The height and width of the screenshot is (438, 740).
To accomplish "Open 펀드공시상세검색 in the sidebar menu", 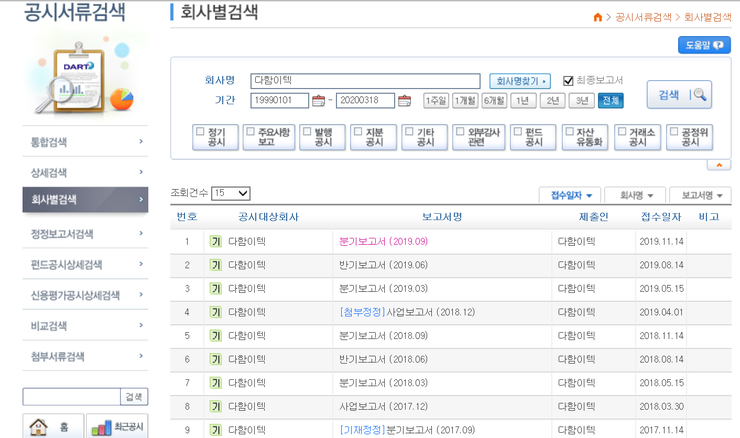I will tap(85, 264).
